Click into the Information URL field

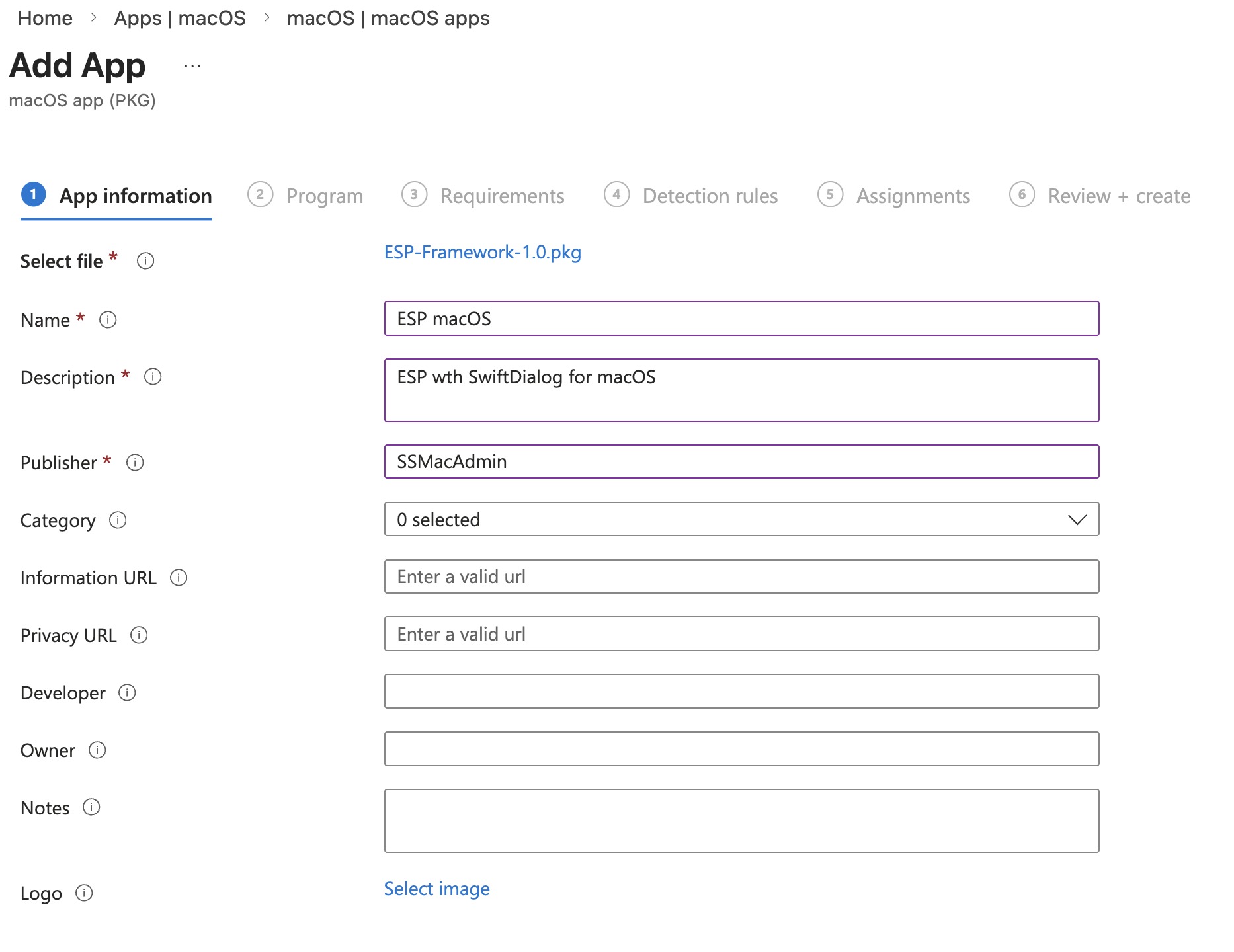click(x=741, y=577)
